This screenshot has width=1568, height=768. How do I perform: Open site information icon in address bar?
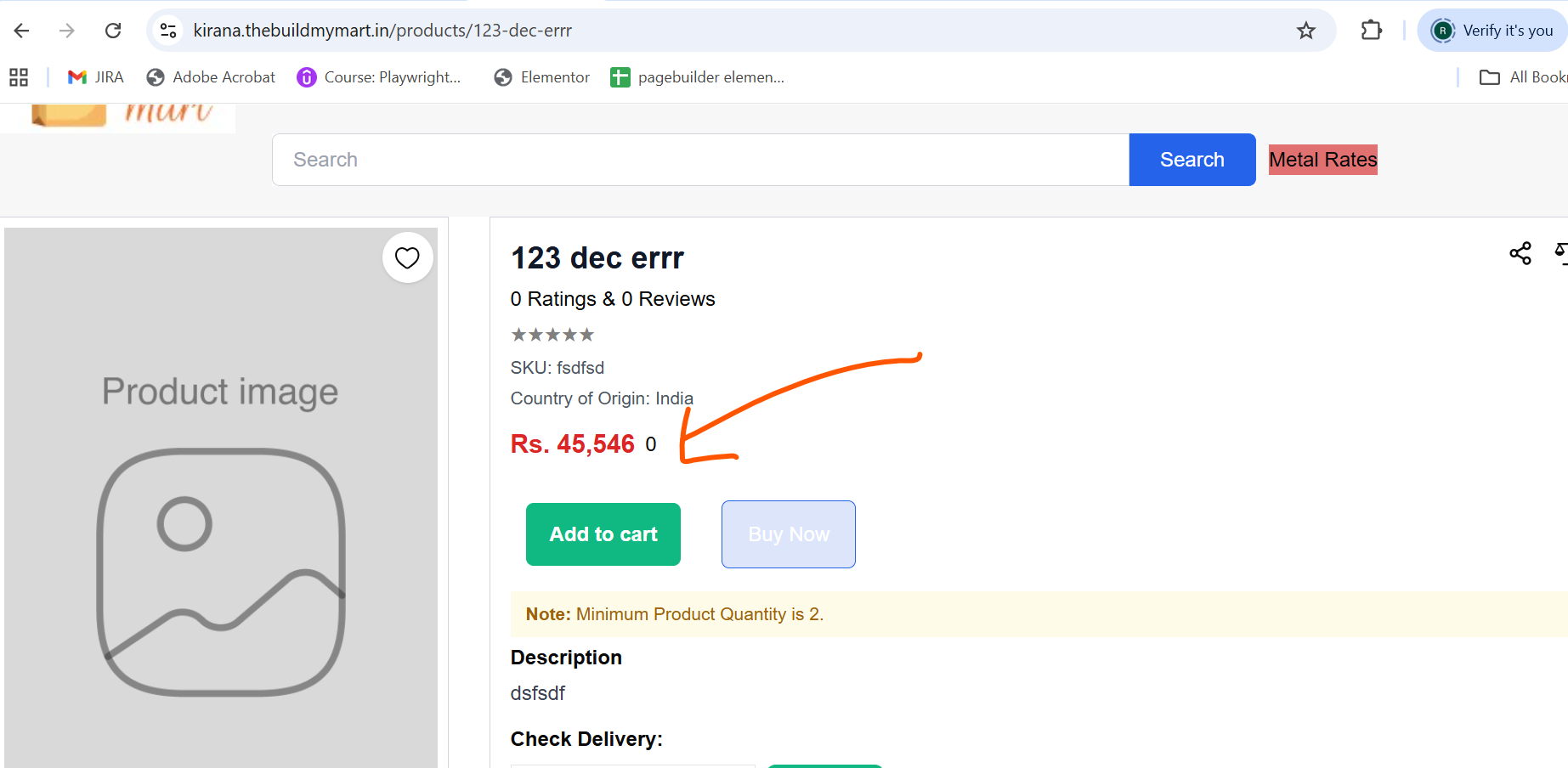click(168, 31)
